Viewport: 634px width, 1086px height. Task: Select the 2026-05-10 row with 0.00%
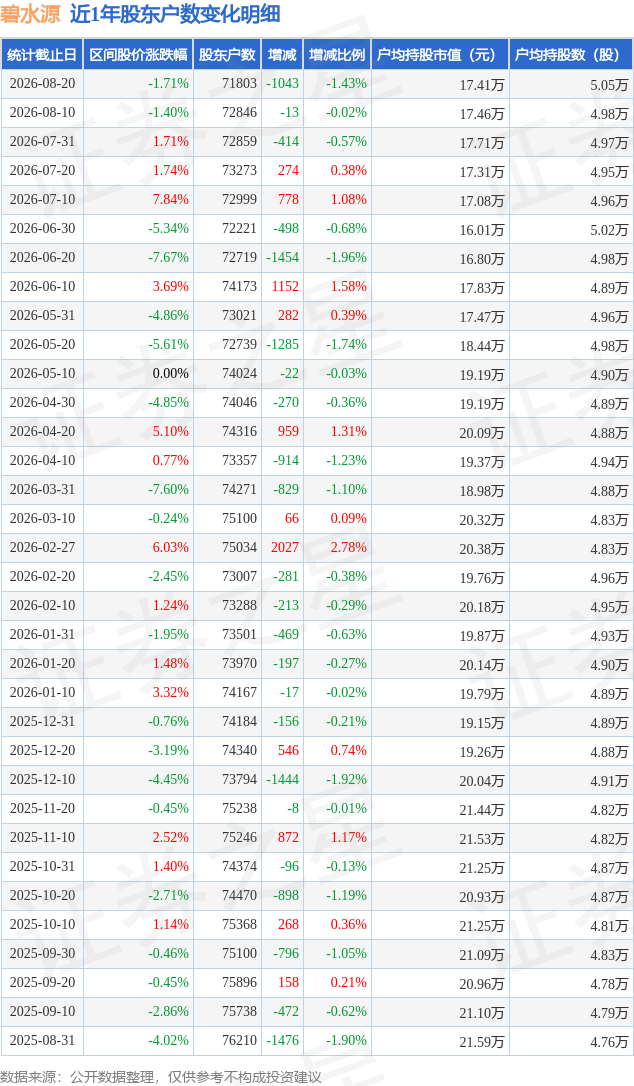point(317,373)
